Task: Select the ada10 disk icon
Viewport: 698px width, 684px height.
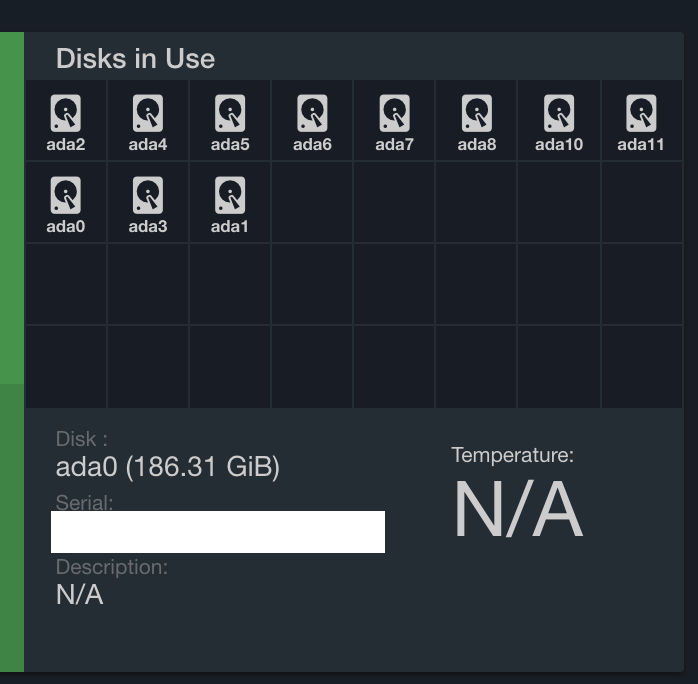Action: (559, 113)
